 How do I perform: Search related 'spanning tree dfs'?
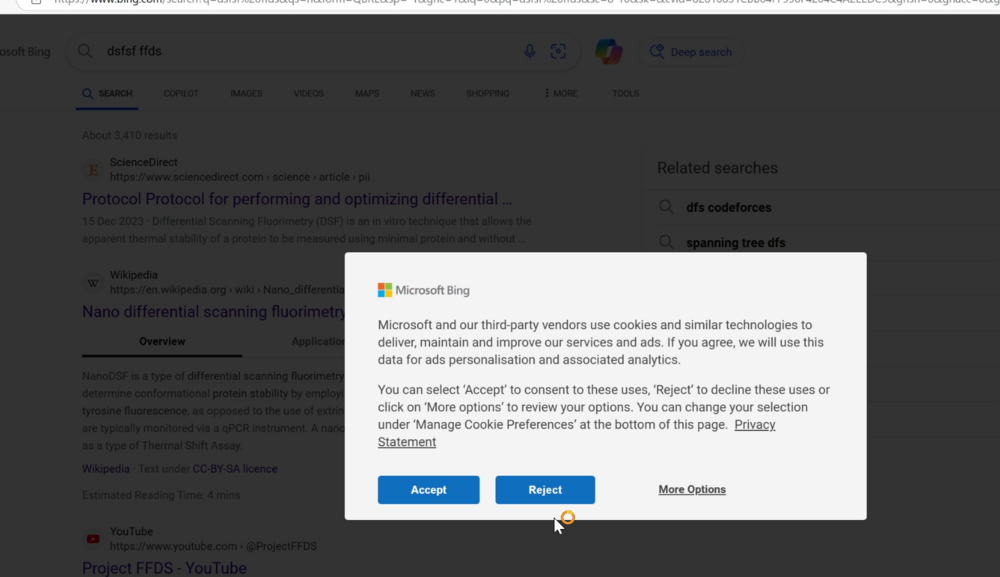(x=735, y=243)
